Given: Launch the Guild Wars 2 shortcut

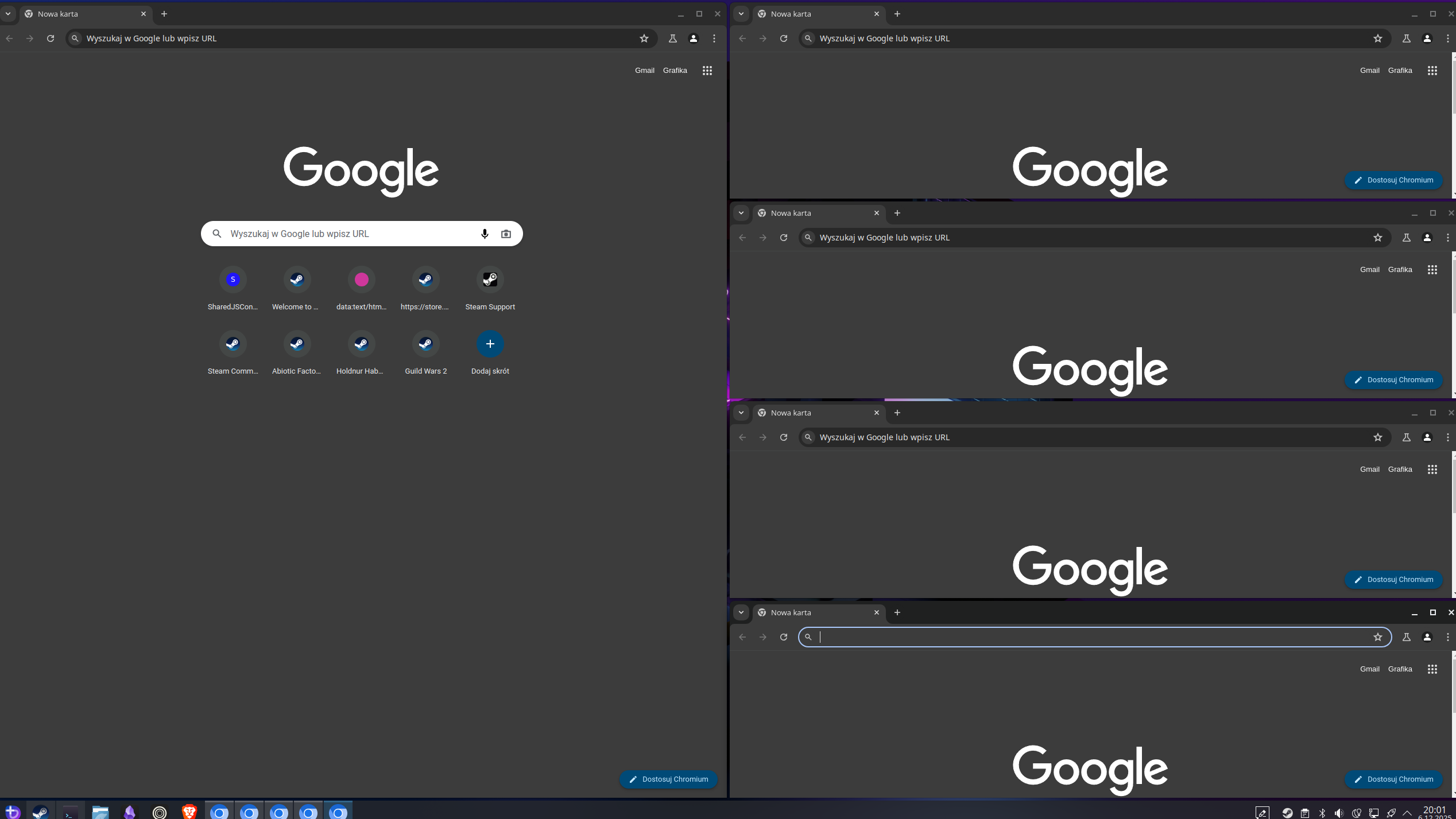Looking at the screenshot, I should [425, 343].
